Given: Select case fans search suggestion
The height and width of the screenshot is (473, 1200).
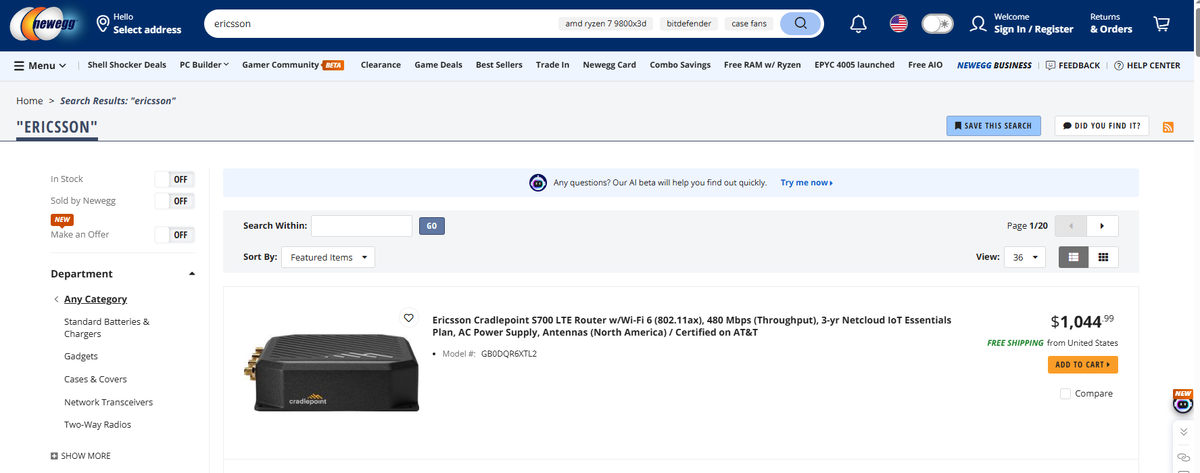Looking at the screenshot, I should click(749, 23).
